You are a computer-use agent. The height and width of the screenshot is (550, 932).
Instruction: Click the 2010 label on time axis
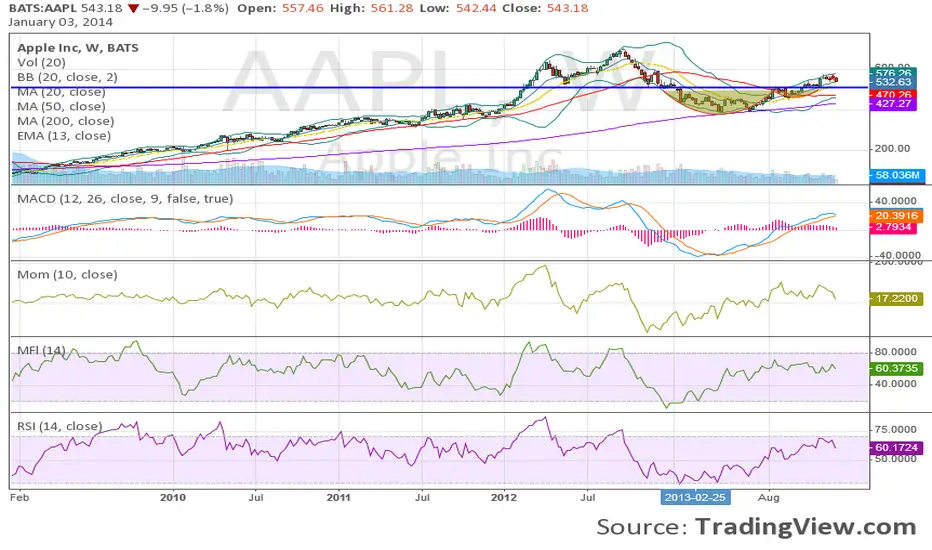coord(172,498)
